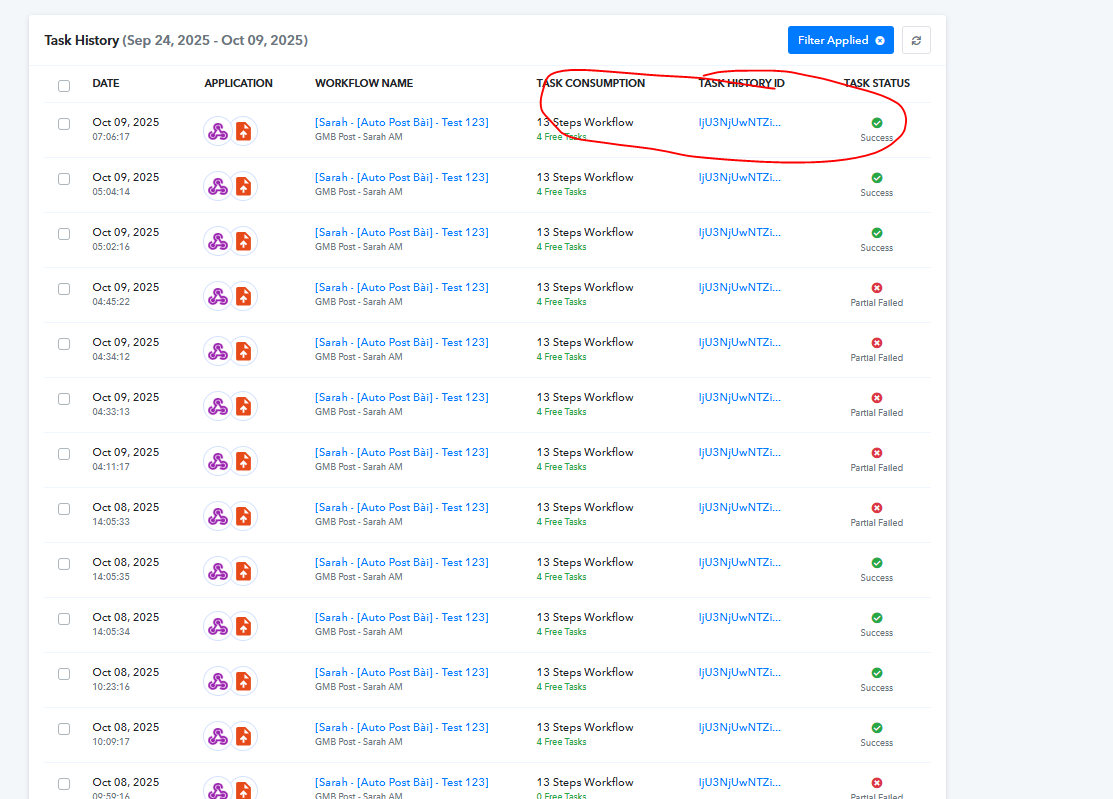Open the Task History ID link for the 07:06:17 task
This screenshot has height=799, width=1113.
click(x=739, y=122)
